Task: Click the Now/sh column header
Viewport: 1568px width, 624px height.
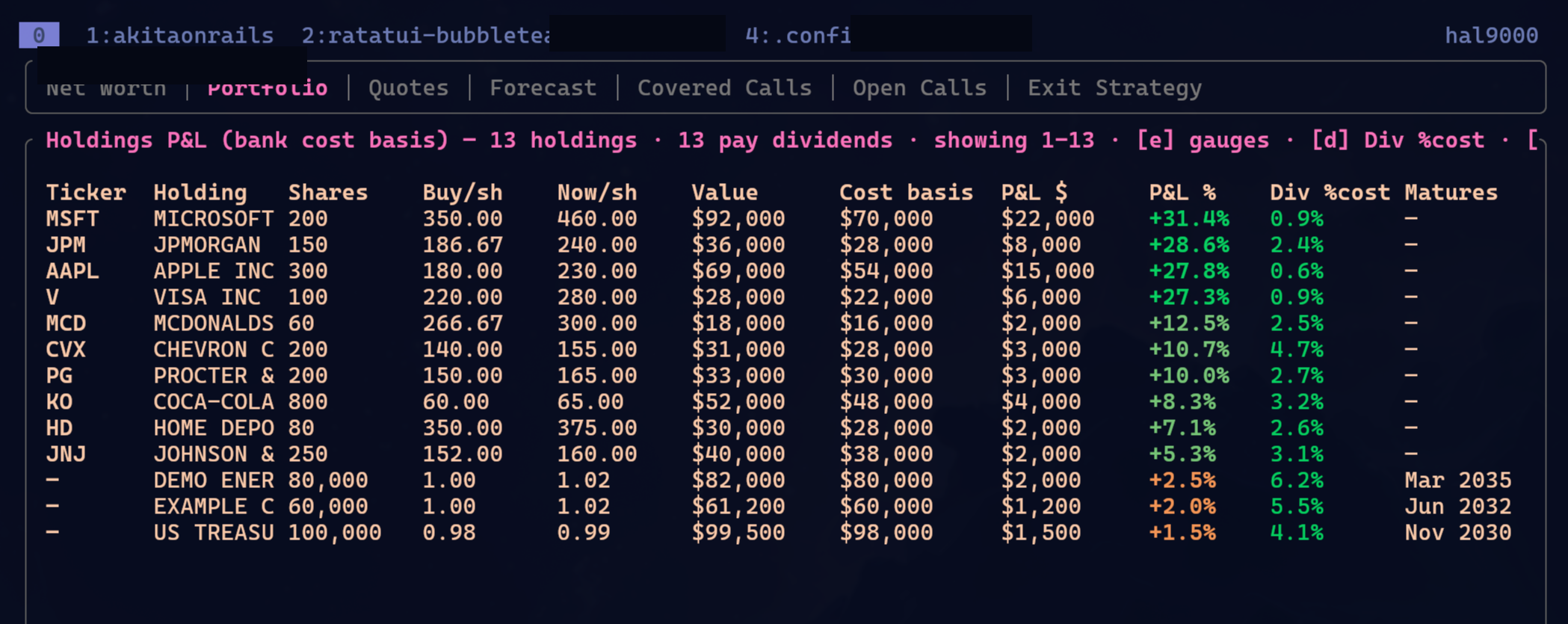Action: click(x=597, y=193)
